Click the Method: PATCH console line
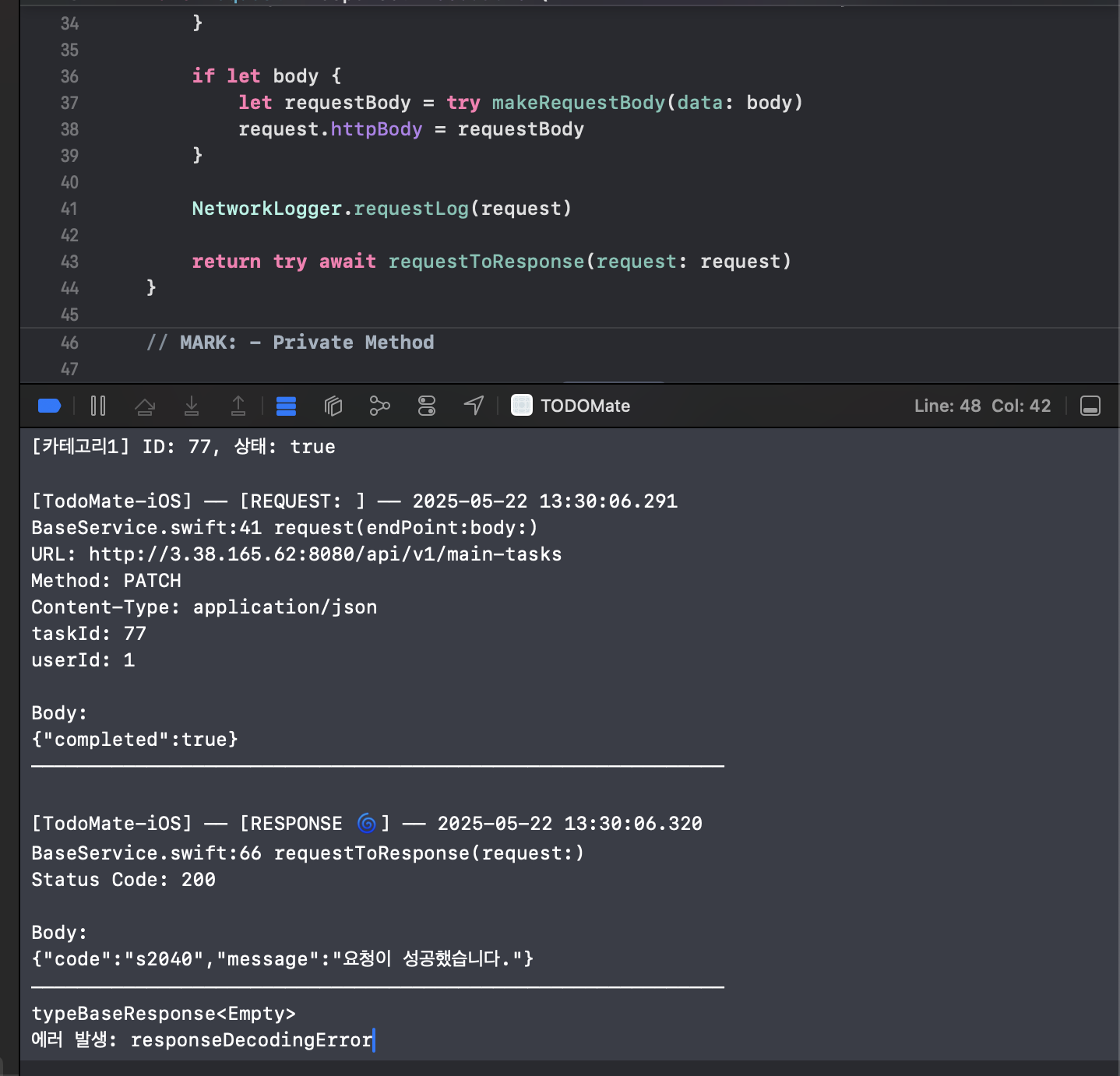This screenshot has height=1076, width=1120. click(x=106, y=581)
